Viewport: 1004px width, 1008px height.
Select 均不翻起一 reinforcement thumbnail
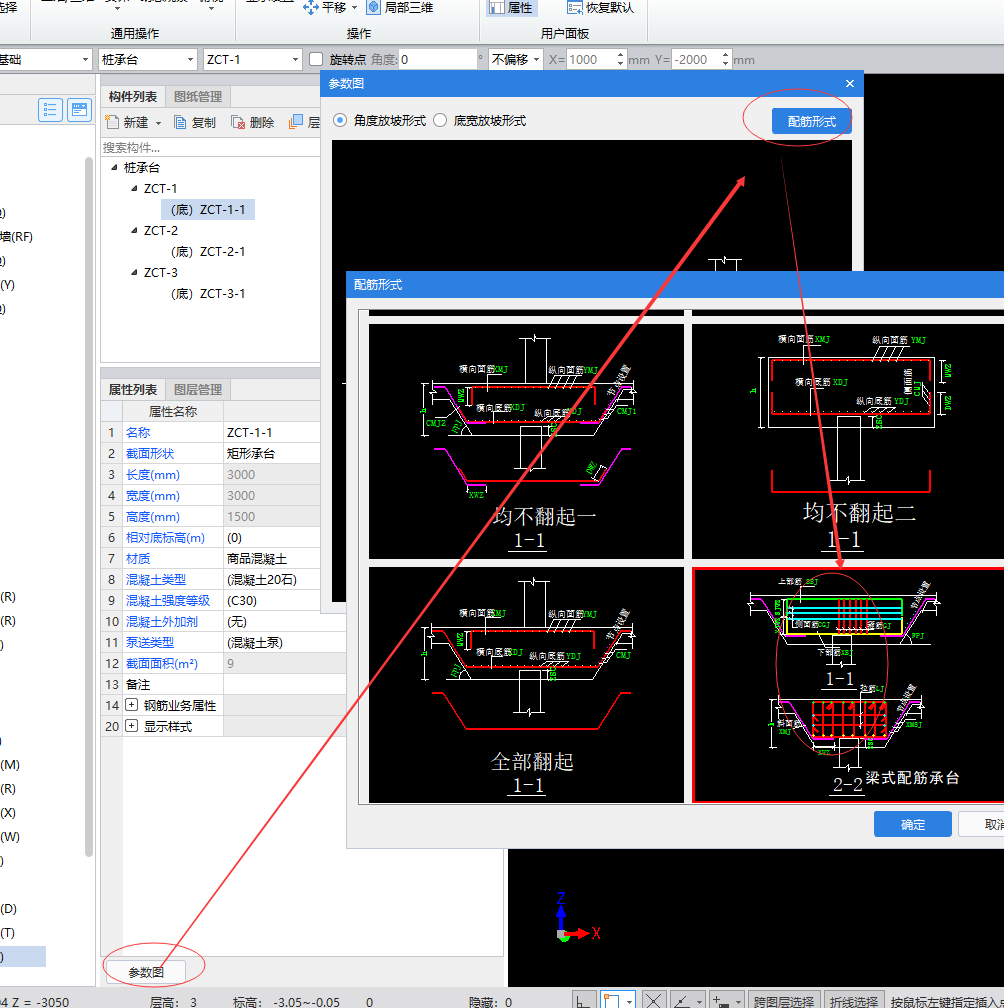tap(526, 441)
